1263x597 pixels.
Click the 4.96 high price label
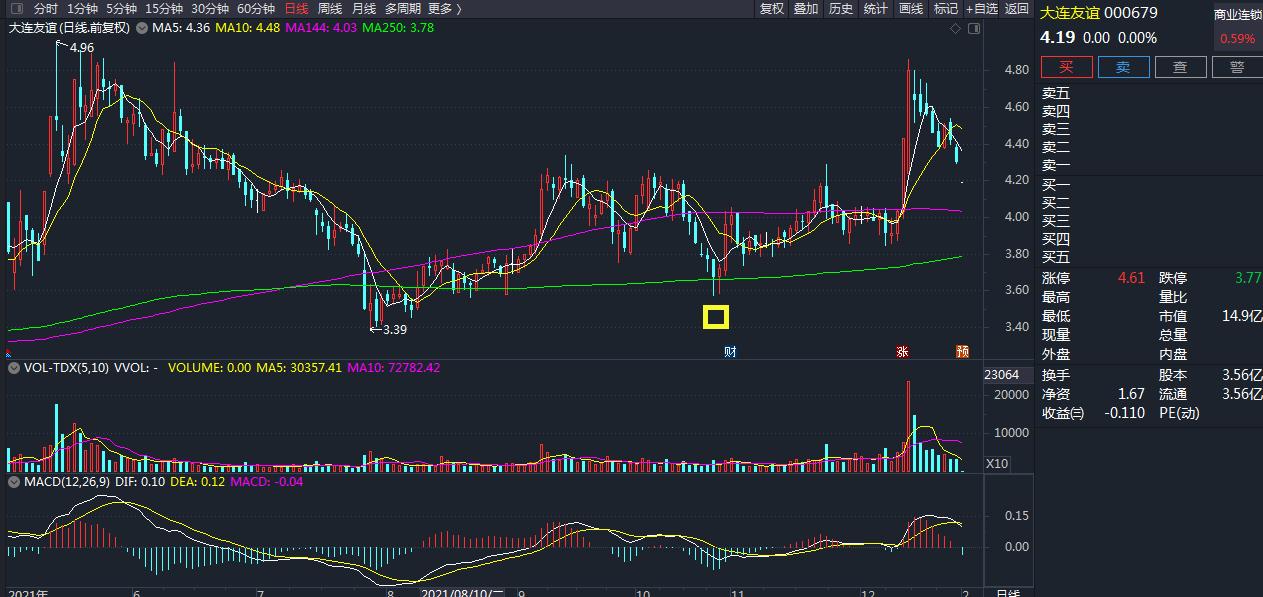(x=82, y=47)
